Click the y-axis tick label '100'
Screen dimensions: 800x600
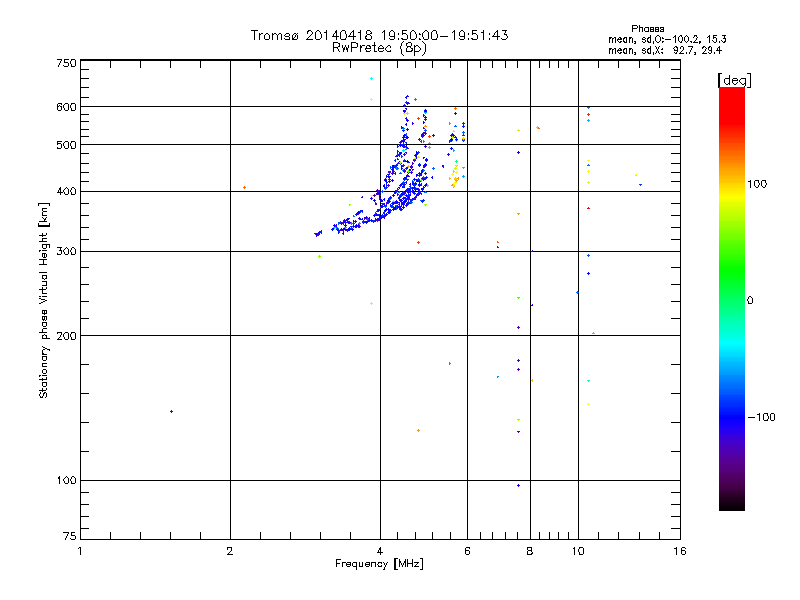tap(66, 480)
